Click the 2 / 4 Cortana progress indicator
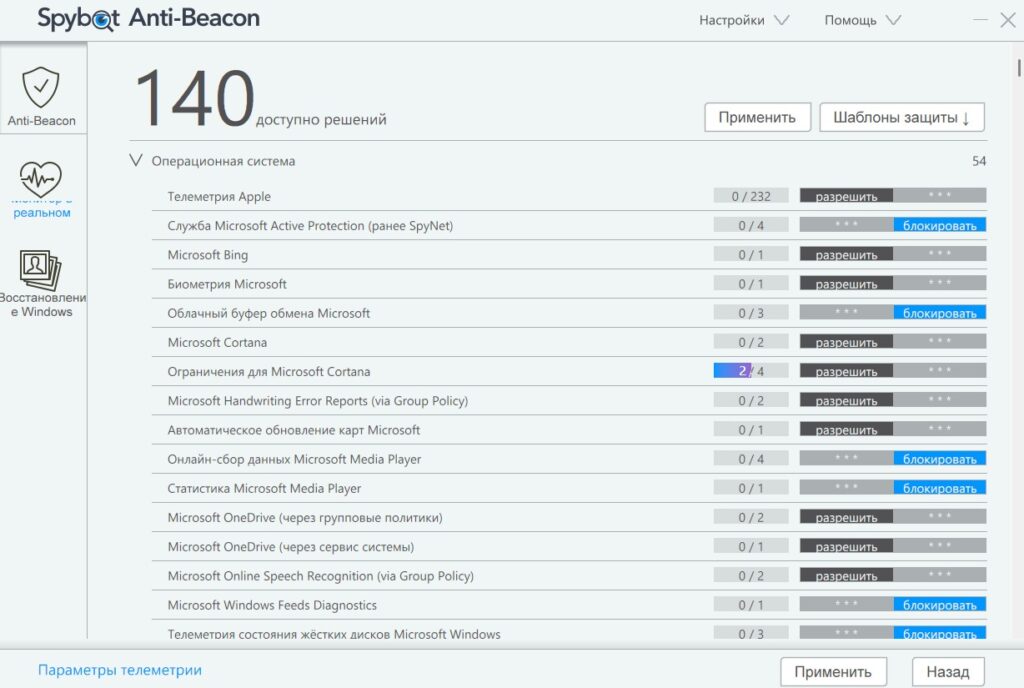The height and width of the screenshot is (688, 1024). pyautogui.click(x=751, y=371)
